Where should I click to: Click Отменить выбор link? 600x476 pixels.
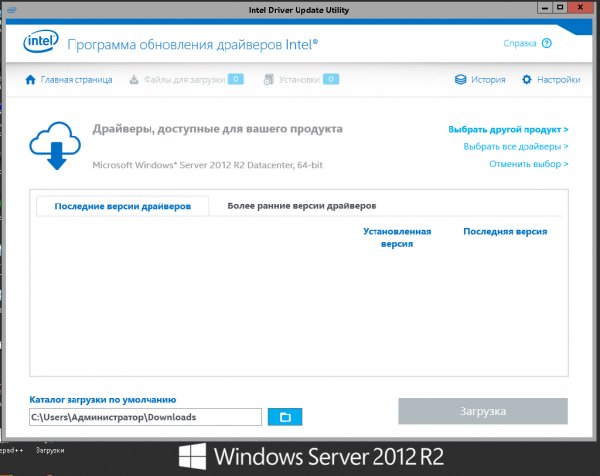pyautogui.click(x=529, y=164)
